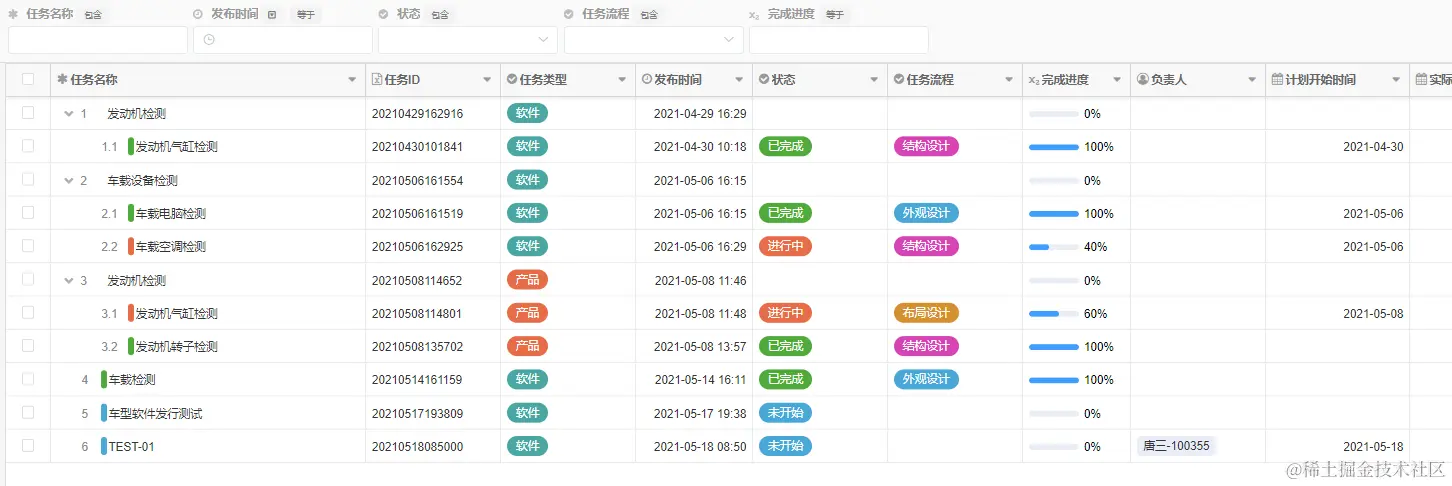Check the row with ID 20210508114652
Viewport: 1452px width, 486px height.
coord(28,280)
